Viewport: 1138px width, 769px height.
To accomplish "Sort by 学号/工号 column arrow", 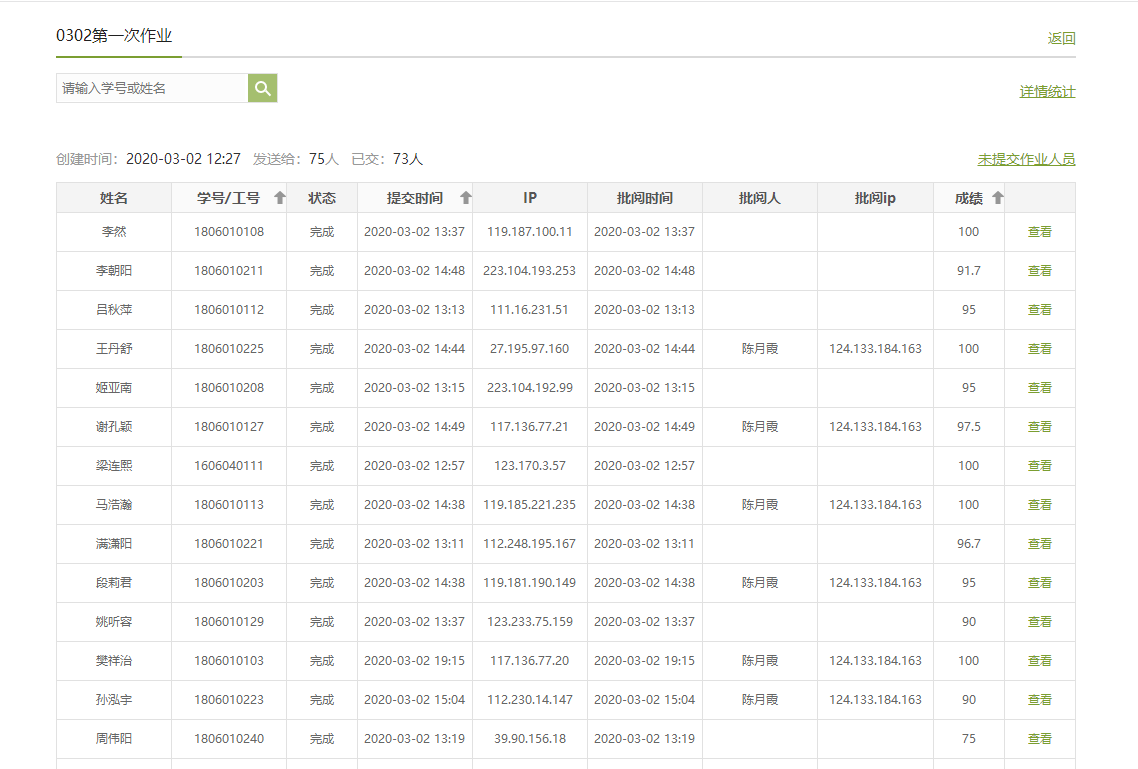I will (x=280, y=198).
